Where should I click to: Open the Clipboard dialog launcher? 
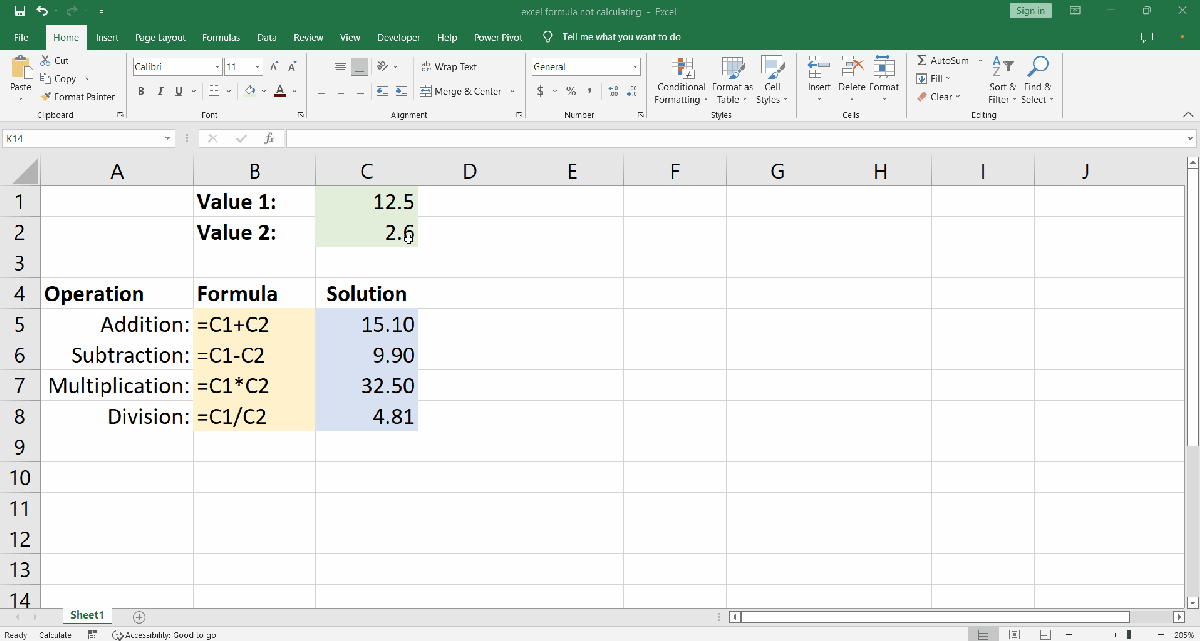[x=120, y=115]
